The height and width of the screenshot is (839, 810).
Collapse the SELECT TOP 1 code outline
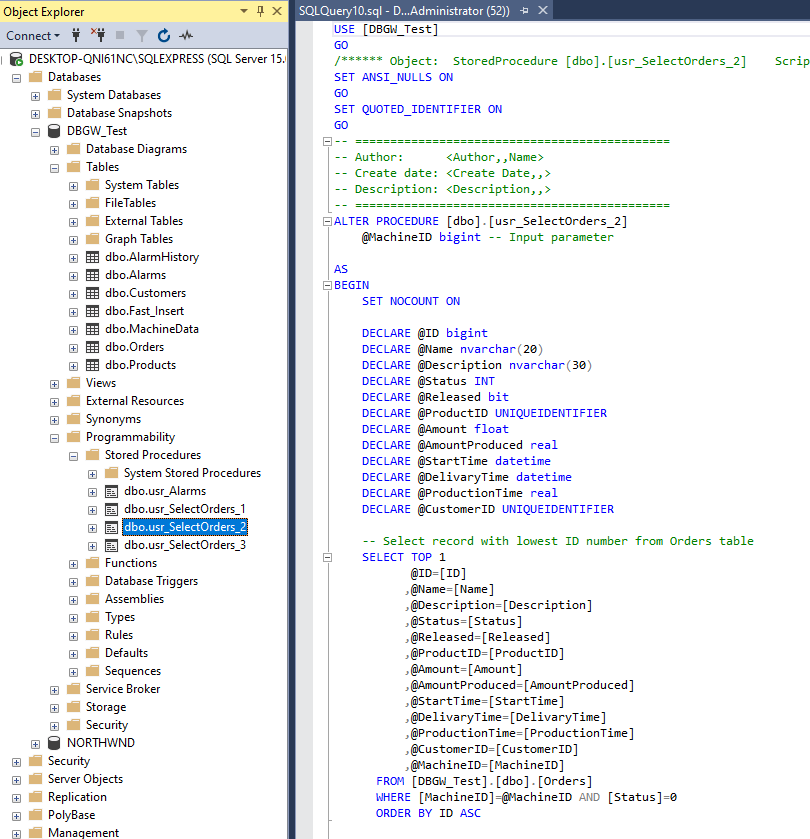click(x=327, y=558)
